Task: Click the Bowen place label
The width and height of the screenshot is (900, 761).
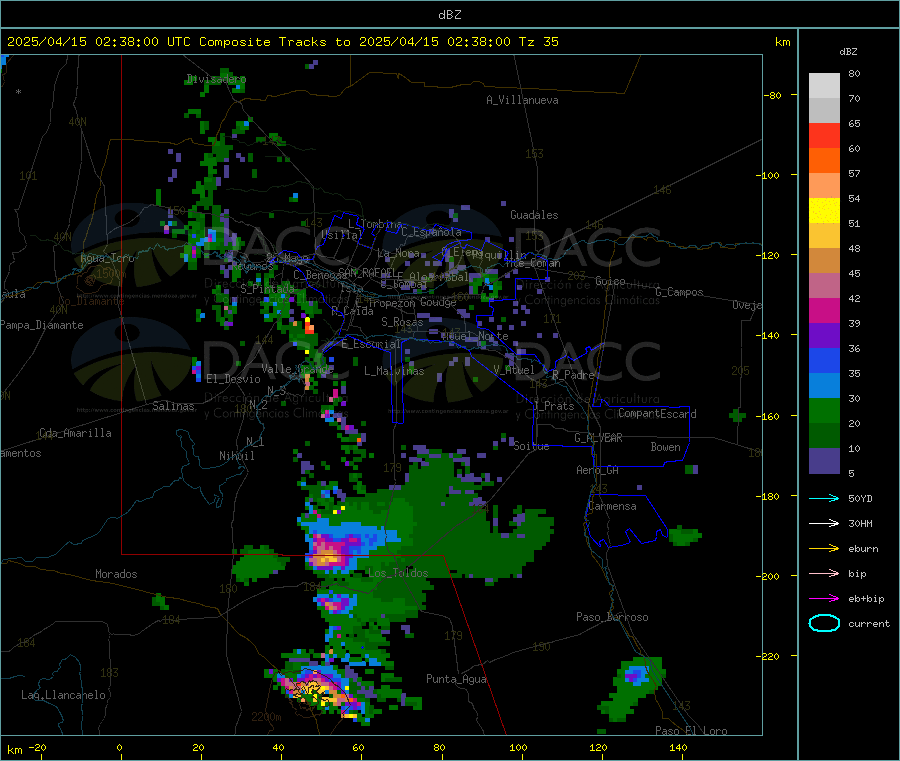Action: 665,447
